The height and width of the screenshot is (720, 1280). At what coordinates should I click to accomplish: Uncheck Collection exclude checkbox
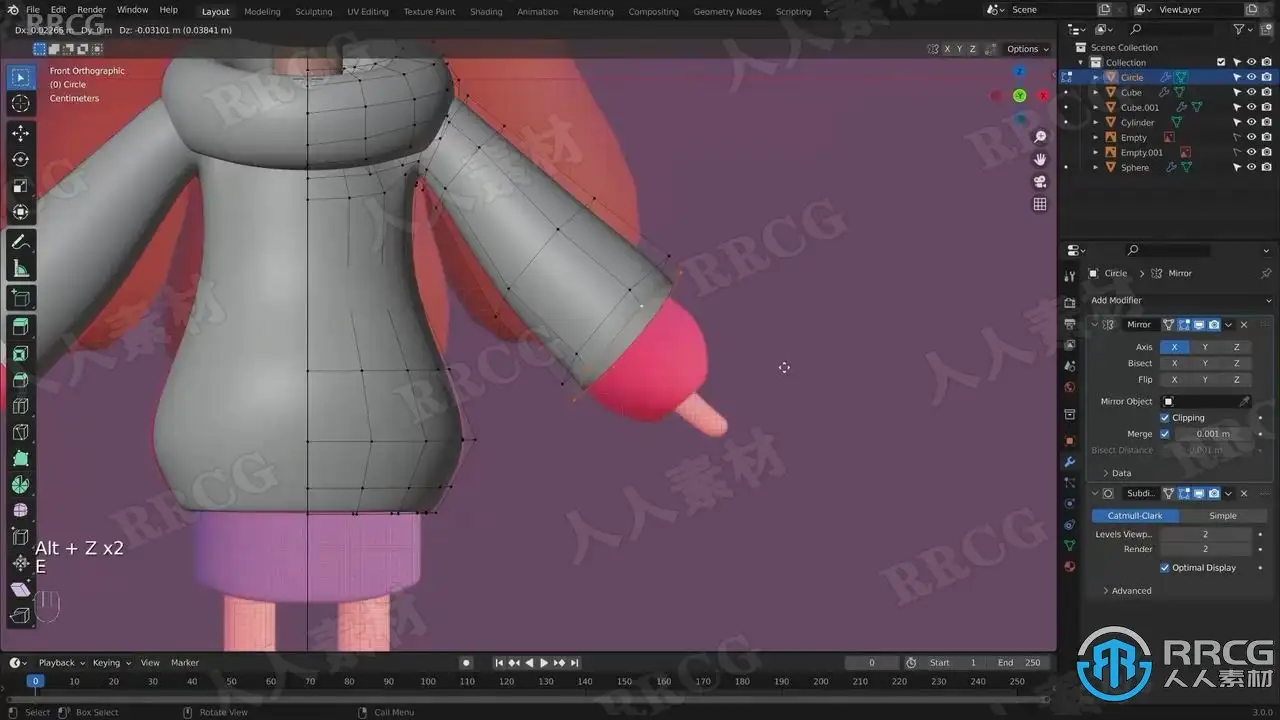[x=1221, y=62]
